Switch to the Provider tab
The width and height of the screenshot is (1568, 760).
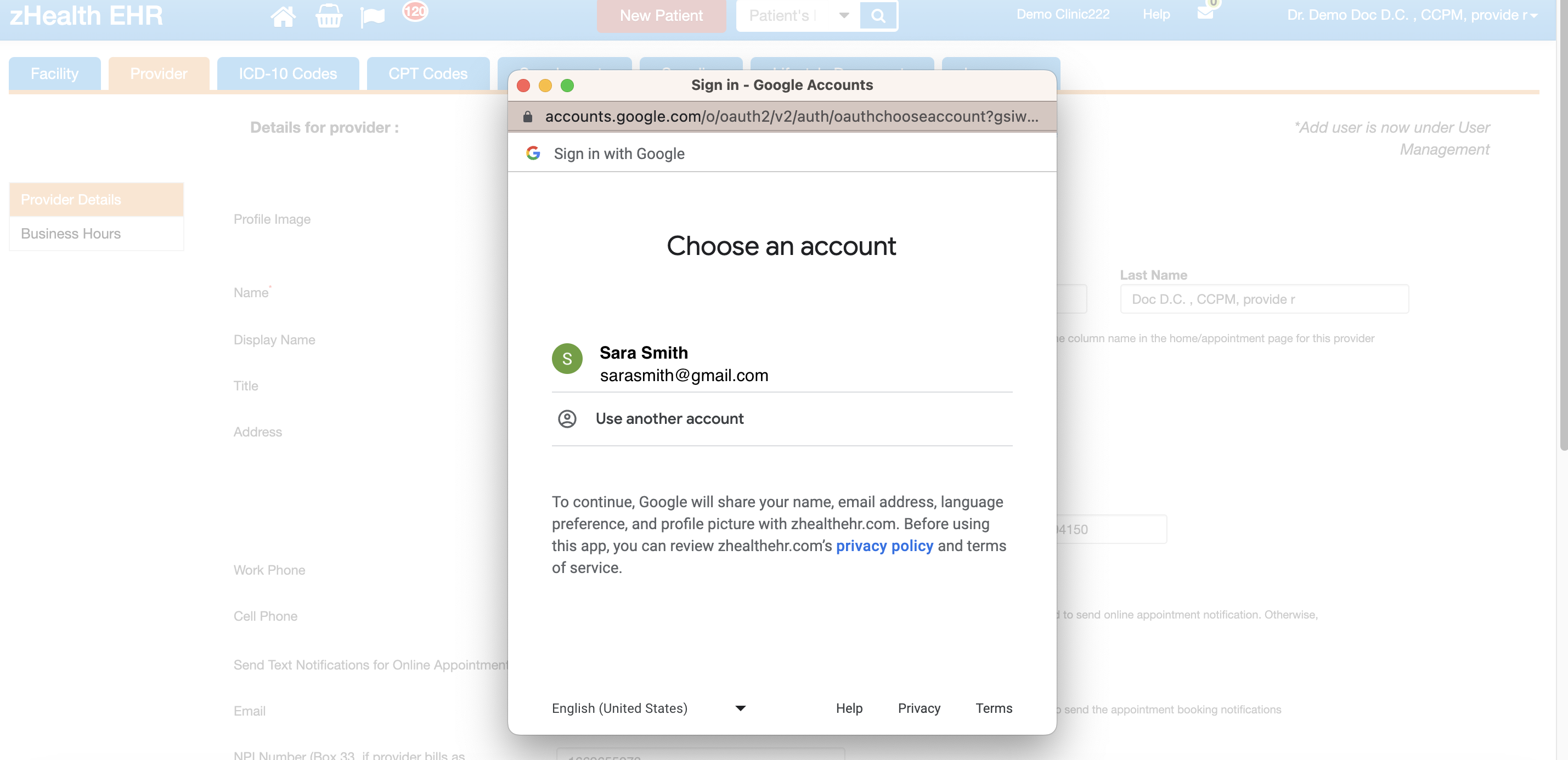click(x=159, y=73)
